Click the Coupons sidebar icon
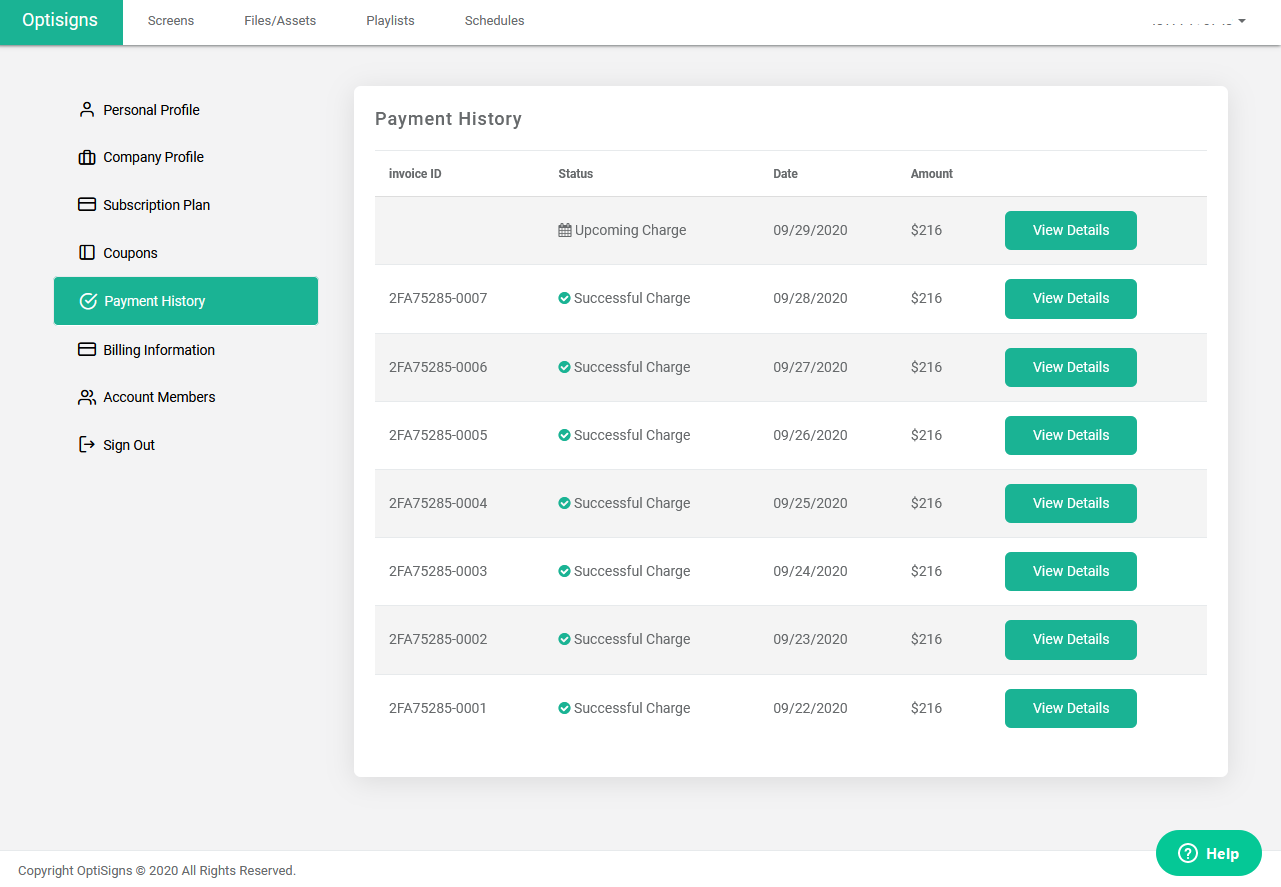This screenshot has width=1281, height=887. point(87,253)
